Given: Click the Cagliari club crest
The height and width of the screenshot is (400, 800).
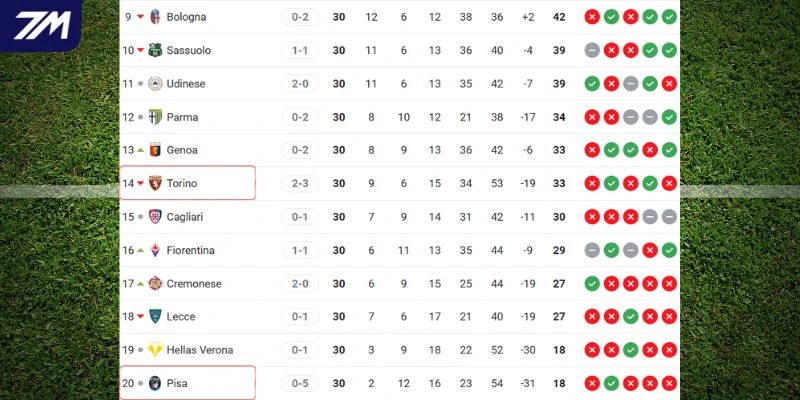Looking at the screenshot, I should [x=155, y=217].
